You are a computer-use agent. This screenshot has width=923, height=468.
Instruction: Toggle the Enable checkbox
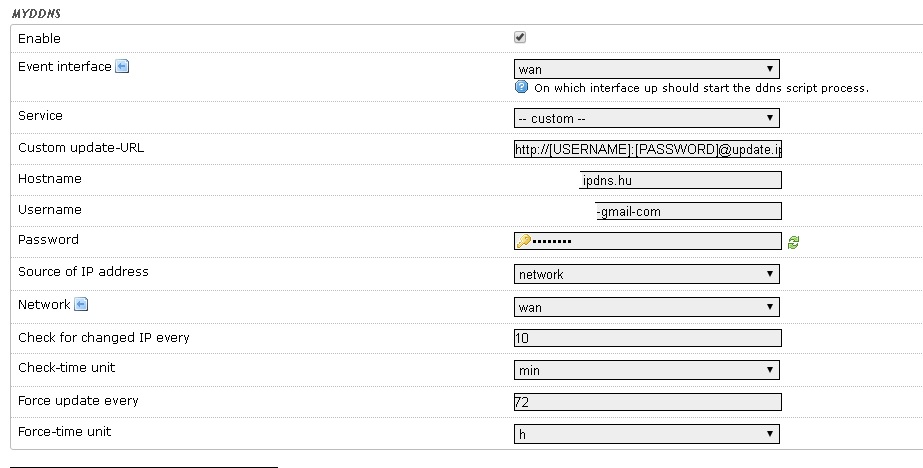520,38
